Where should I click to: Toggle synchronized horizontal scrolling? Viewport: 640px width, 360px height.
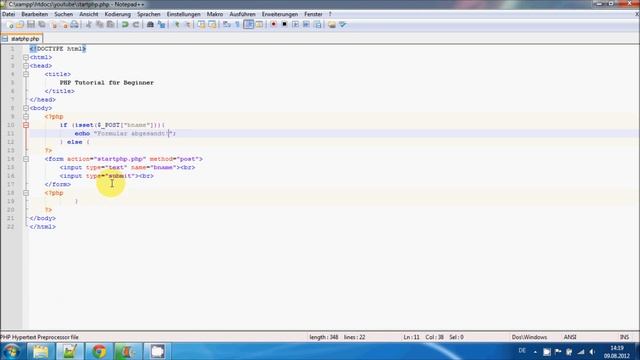coord(212,24)
